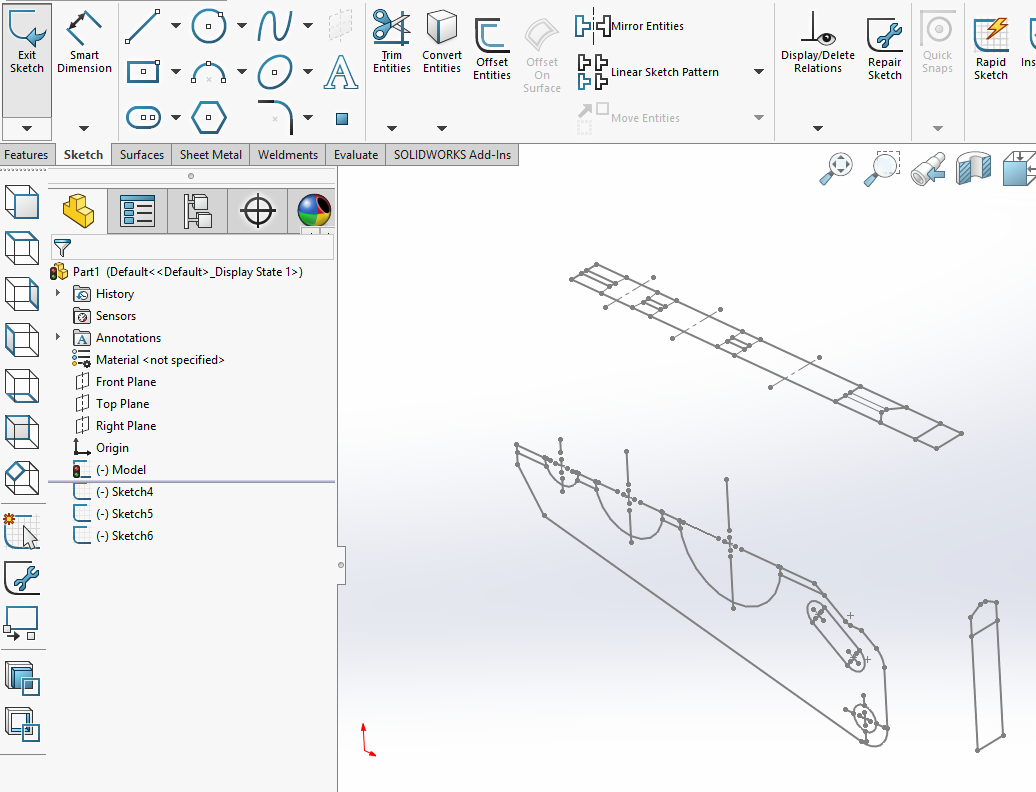
Task: Open the Line tool dropdown arrow
Action: point(176,26)
